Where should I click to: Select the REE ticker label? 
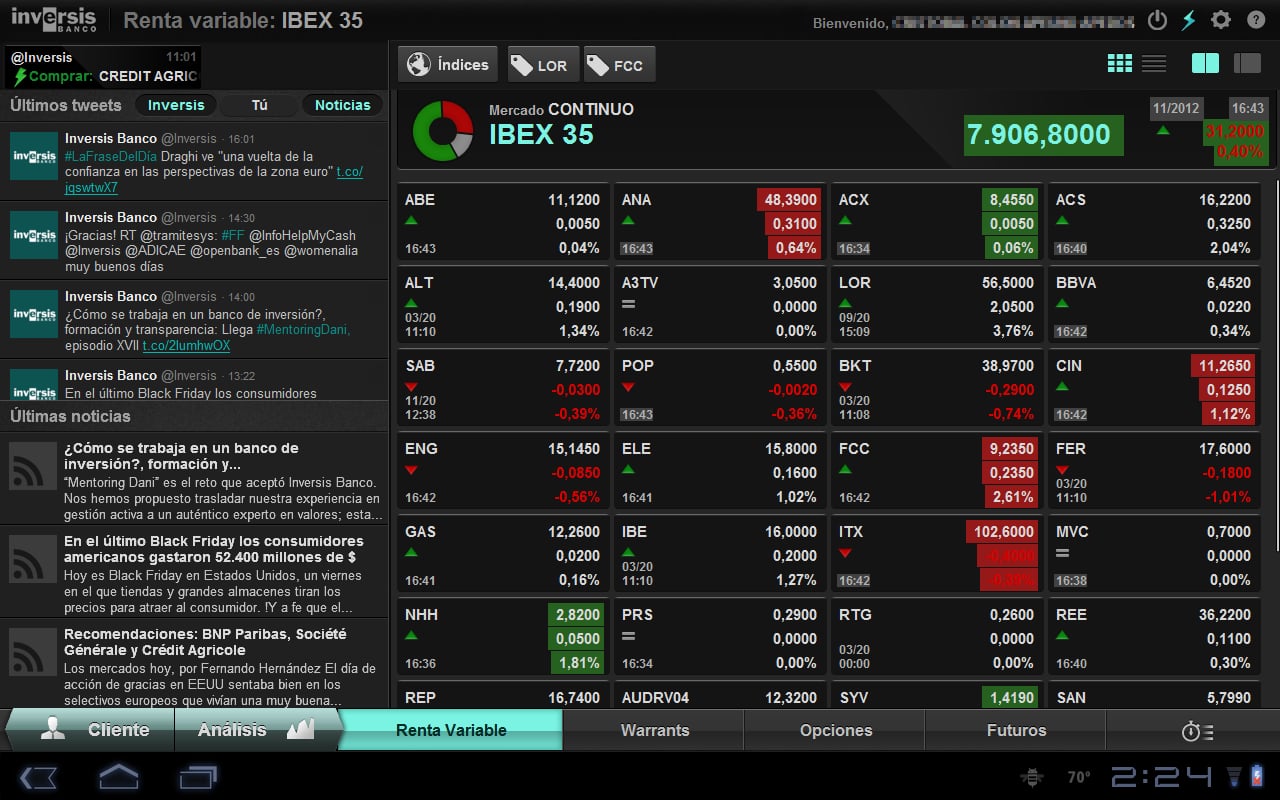(x=1071, y=615)
